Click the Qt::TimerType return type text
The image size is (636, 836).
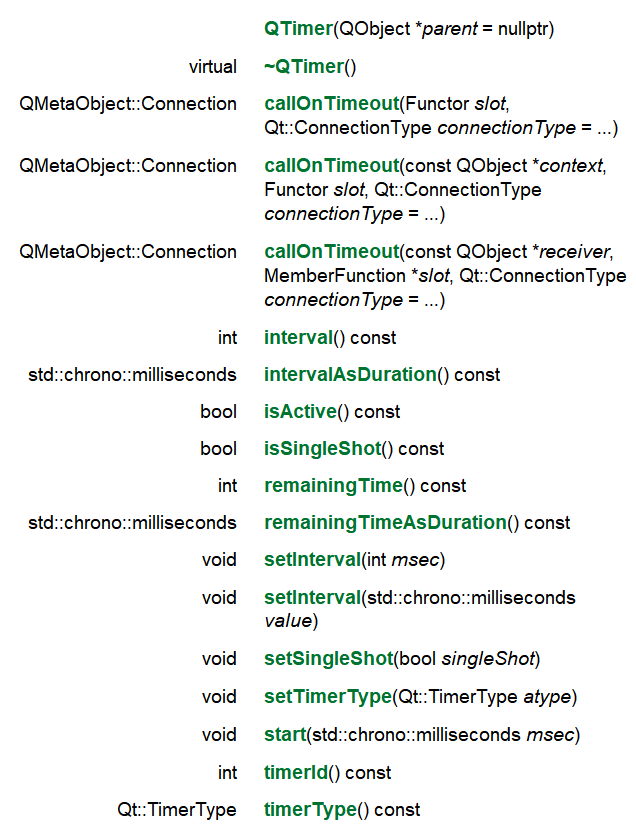click(177, 810)
